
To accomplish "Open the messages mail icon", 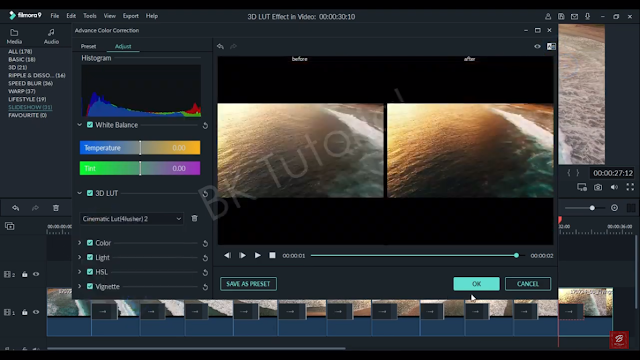I will (574, 17).
